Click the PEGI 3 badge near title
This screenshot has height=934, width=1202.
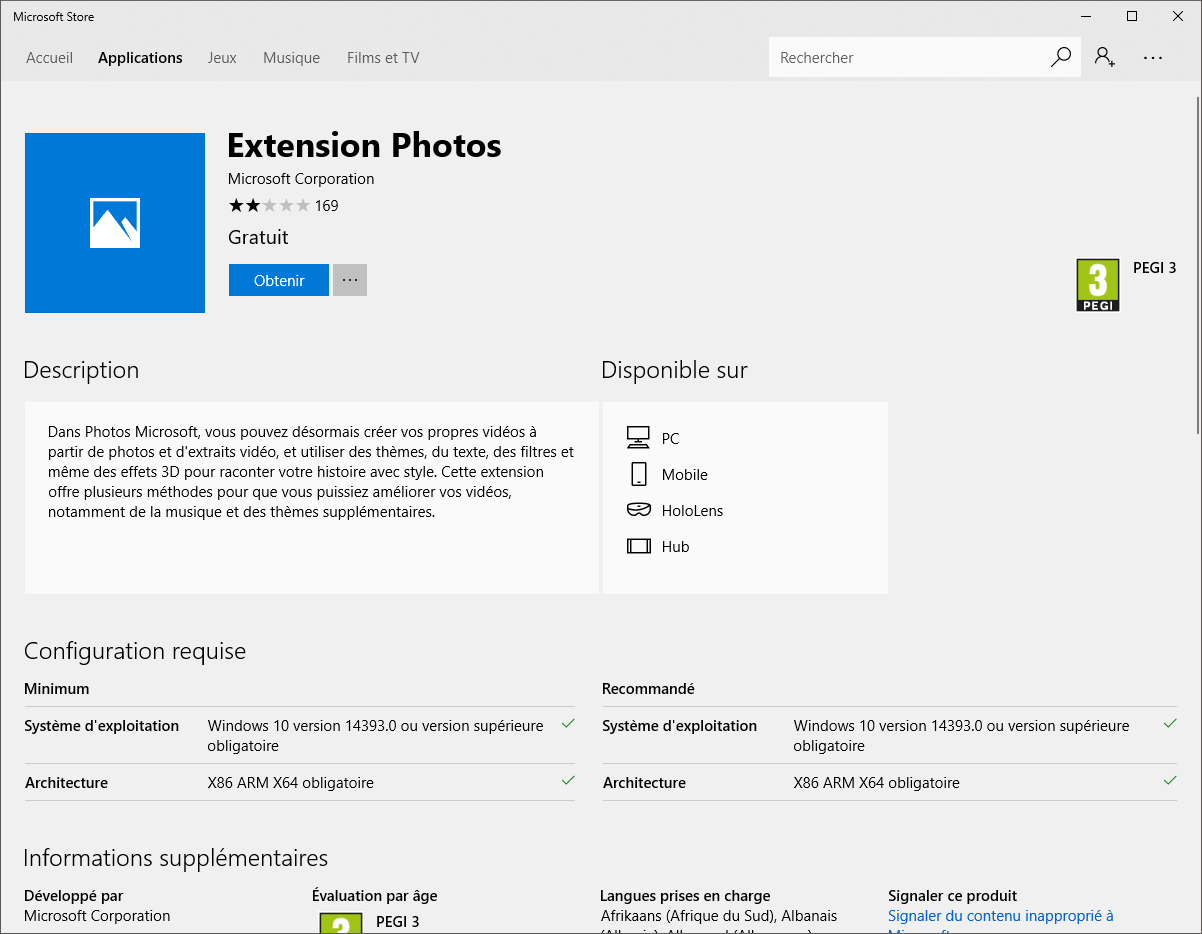[1097, 285]
